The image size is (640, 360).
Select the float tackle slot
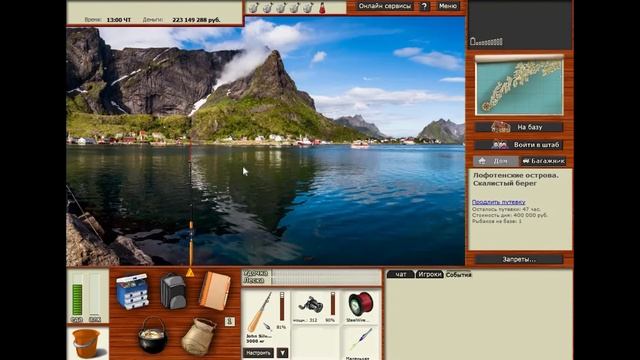[360, 343]
